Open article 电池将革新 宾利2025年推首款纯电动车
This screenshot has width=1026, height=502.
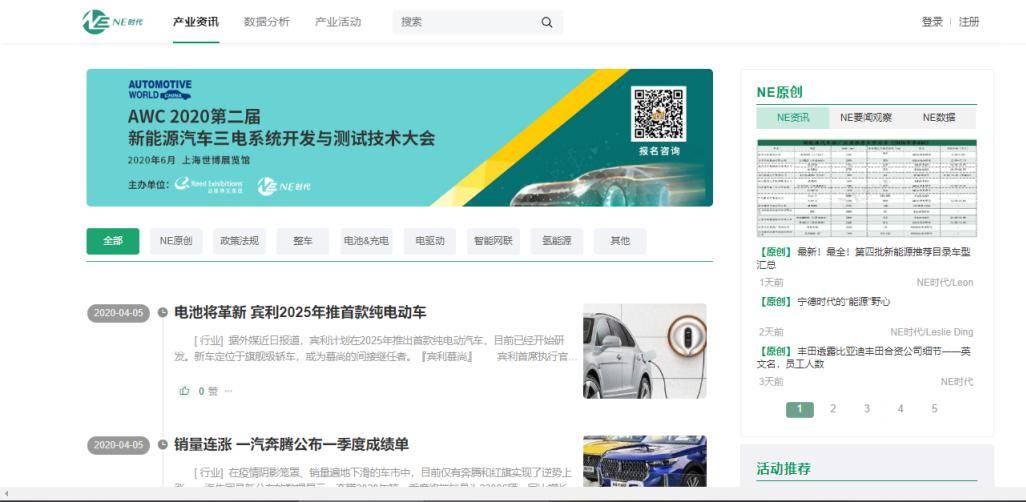tap(300, 312)
